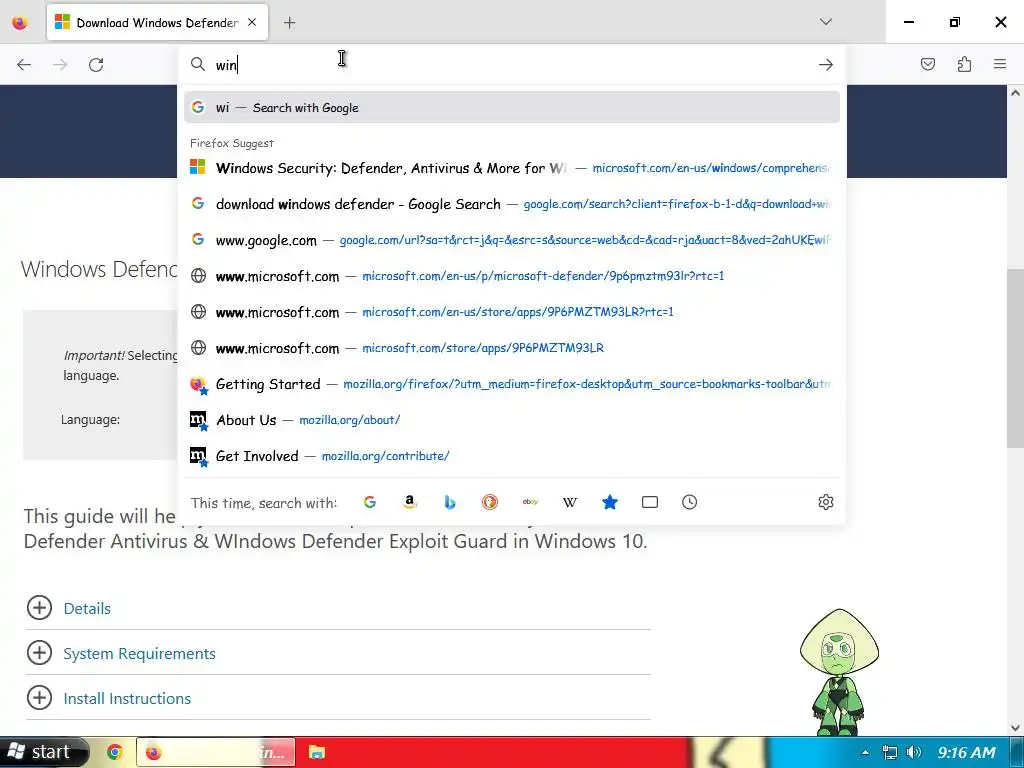Reload the current page
The image size is (1024, 768).
click(96, 65)
